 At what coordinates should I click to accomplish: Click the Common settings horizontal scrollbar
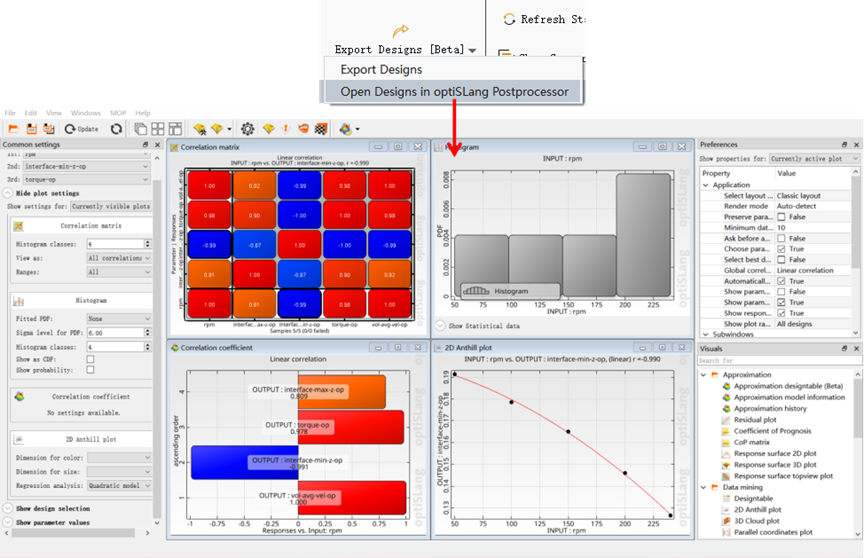tap(73, 533)
